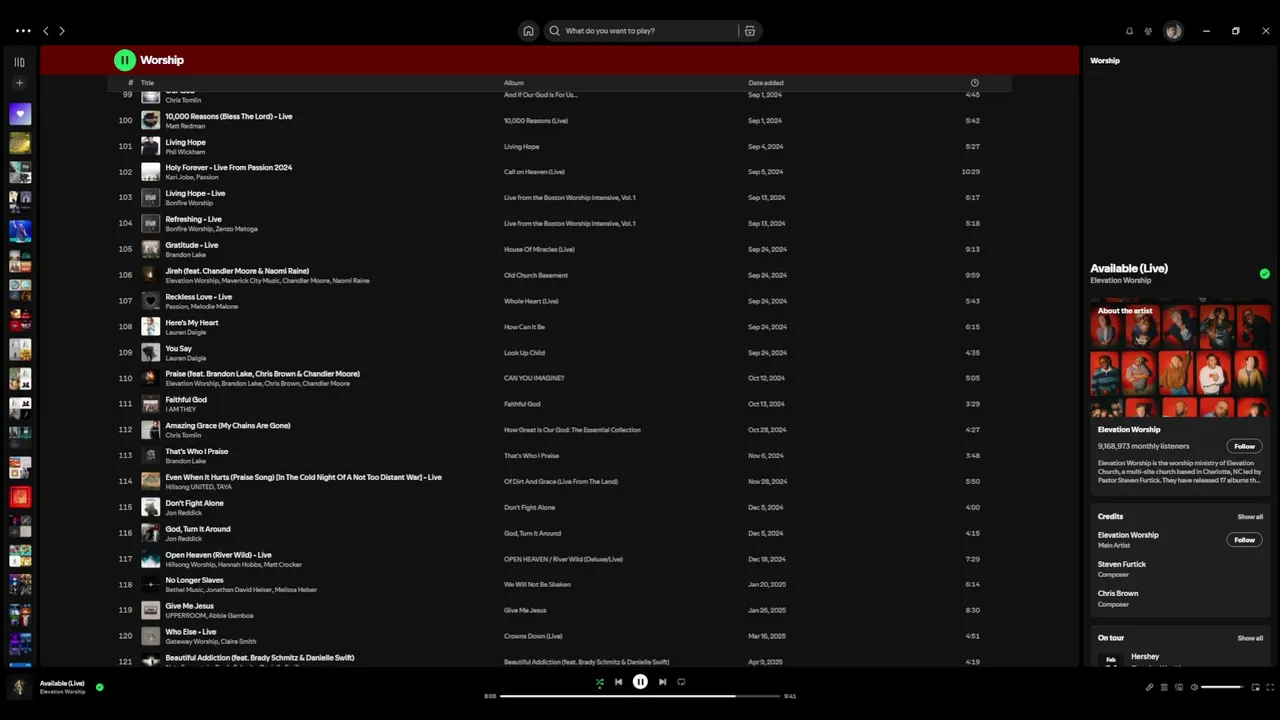Toggle the lyrics microphone icon
This screenshot has width=1280, height=720.
pyautogui.click(x=1149, y=687)
